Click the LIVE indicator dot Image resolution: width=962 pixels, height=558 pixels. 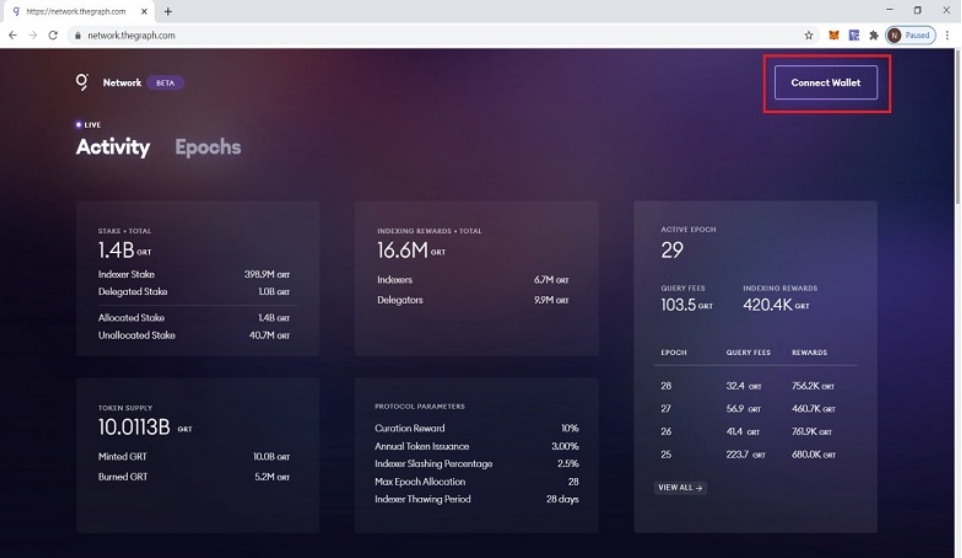(x=79, y=124)
